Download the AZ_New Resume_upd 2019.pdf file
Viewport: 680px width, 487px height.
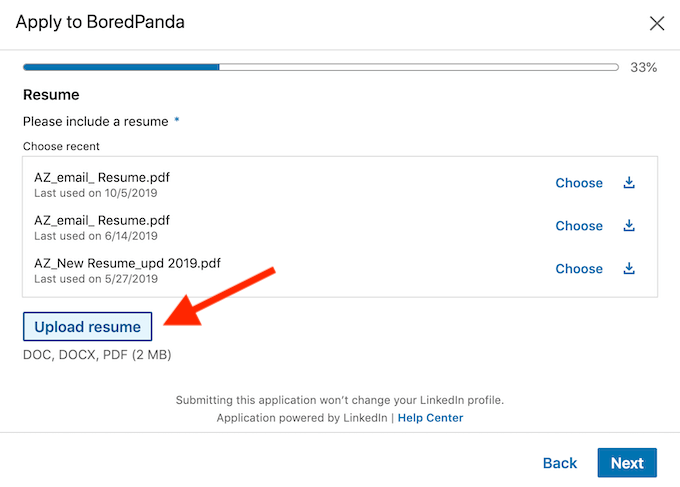point(629,269)
